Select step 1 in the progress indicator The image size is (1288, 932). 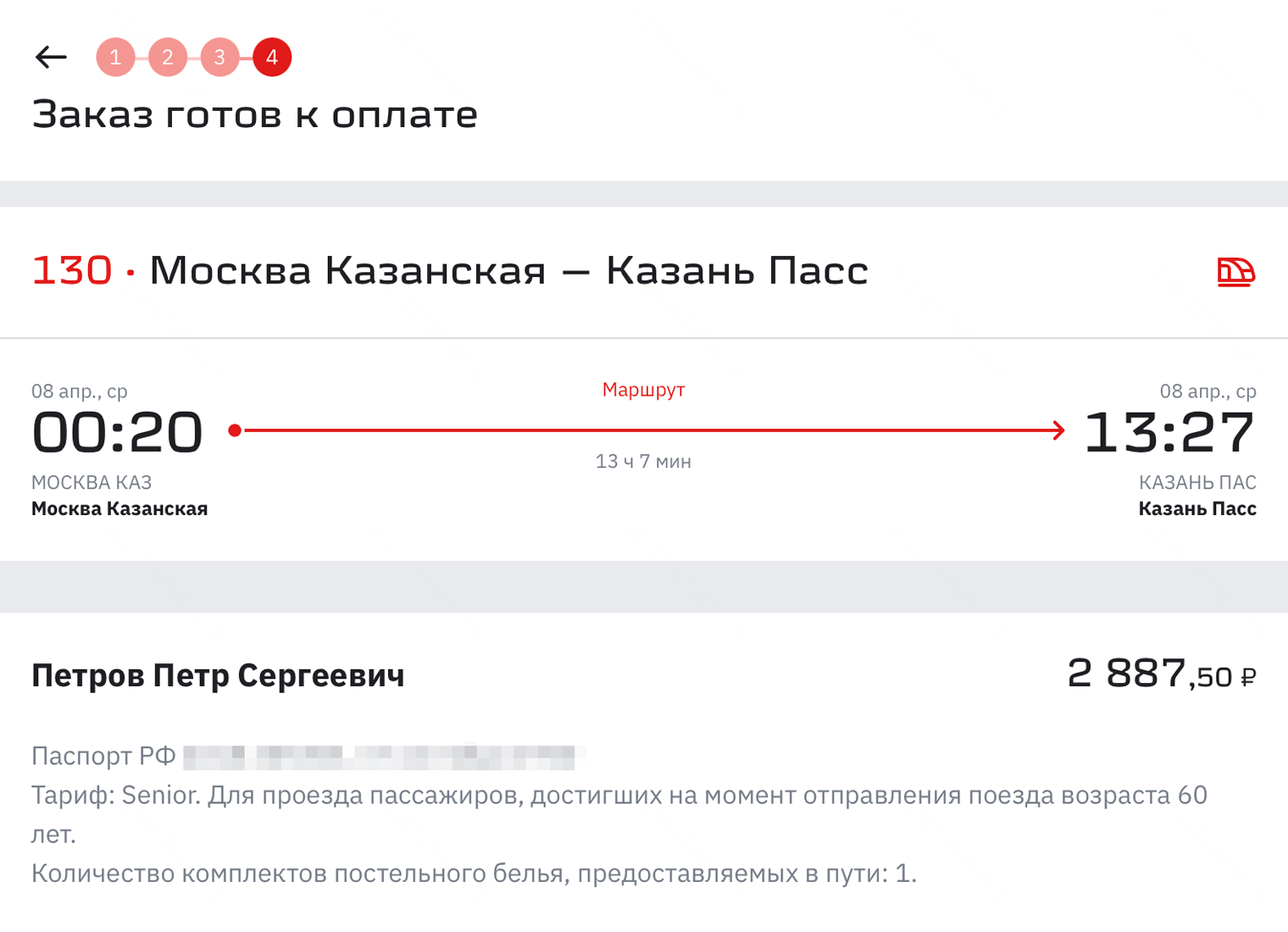point(115,57)
